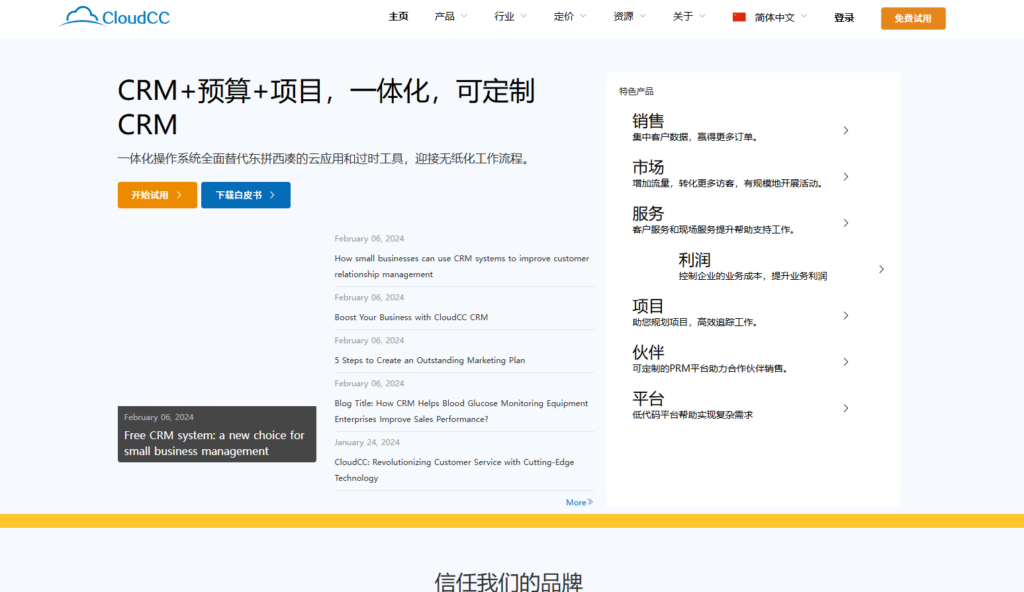This screenshot has width=1024, height=592.
Task: Click the arrow beside 利润 entry
Action: (881, 268)
